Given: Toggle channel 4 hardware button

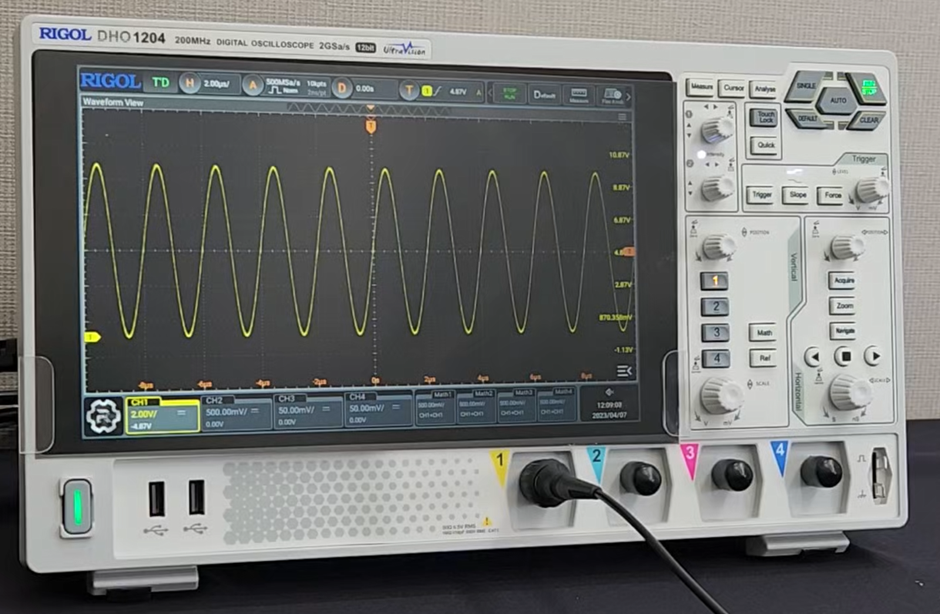Looking at the screenshot, I should click(x=716, y=359).
